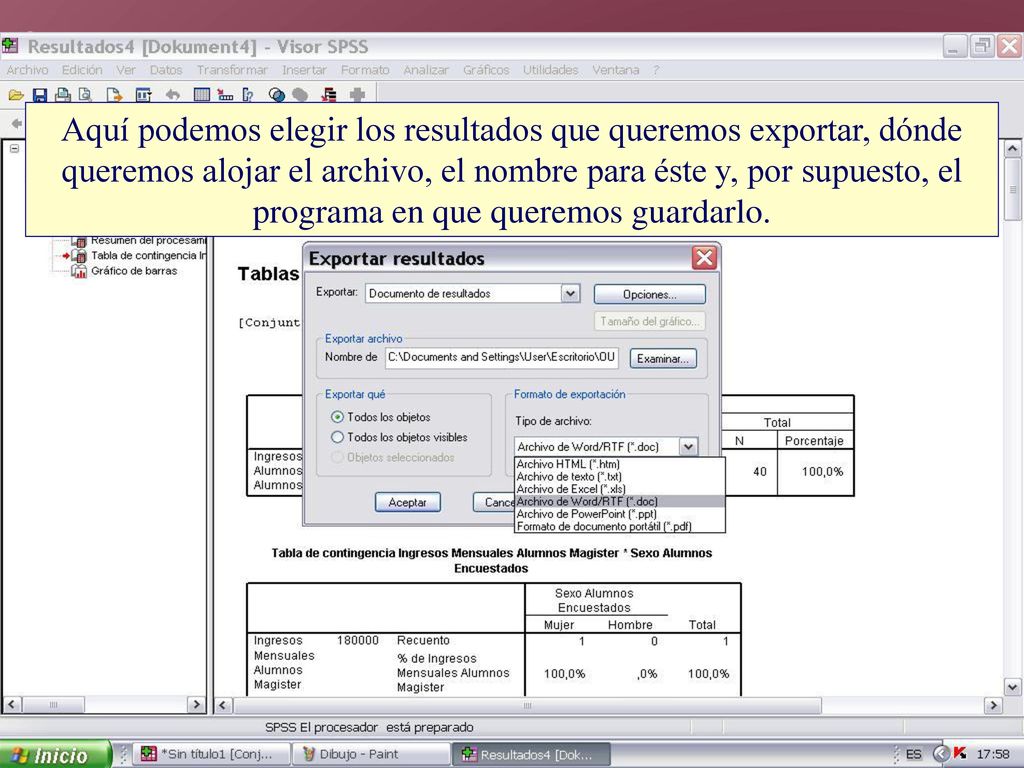Select 'Objetos seleccionados' radio button
Image resolution: width=1024 pixels, height=768 pixels.
click(337, 457)
